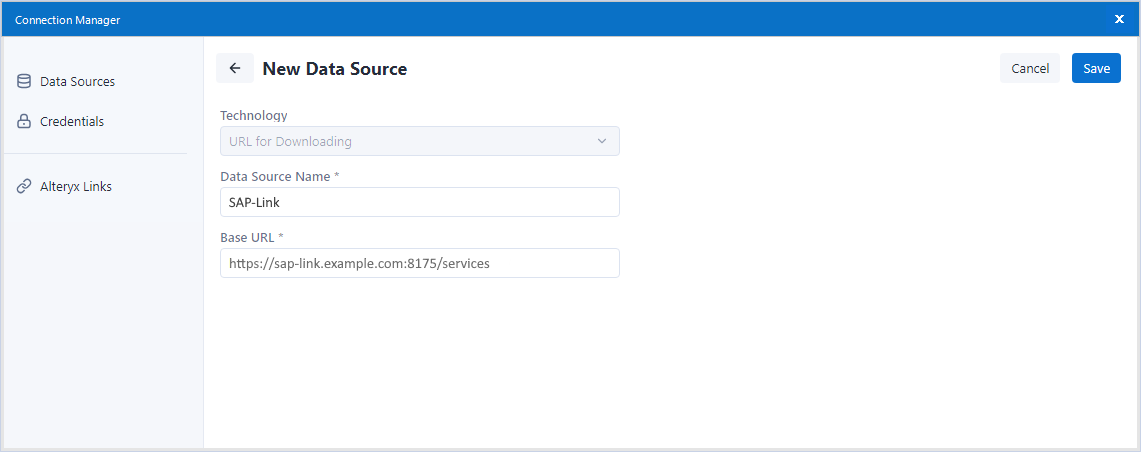Click the New Data Source heading
Image resolution: width=1141 pixels, height=452 pixels.
pyautogui.click(x=335, y=69)
